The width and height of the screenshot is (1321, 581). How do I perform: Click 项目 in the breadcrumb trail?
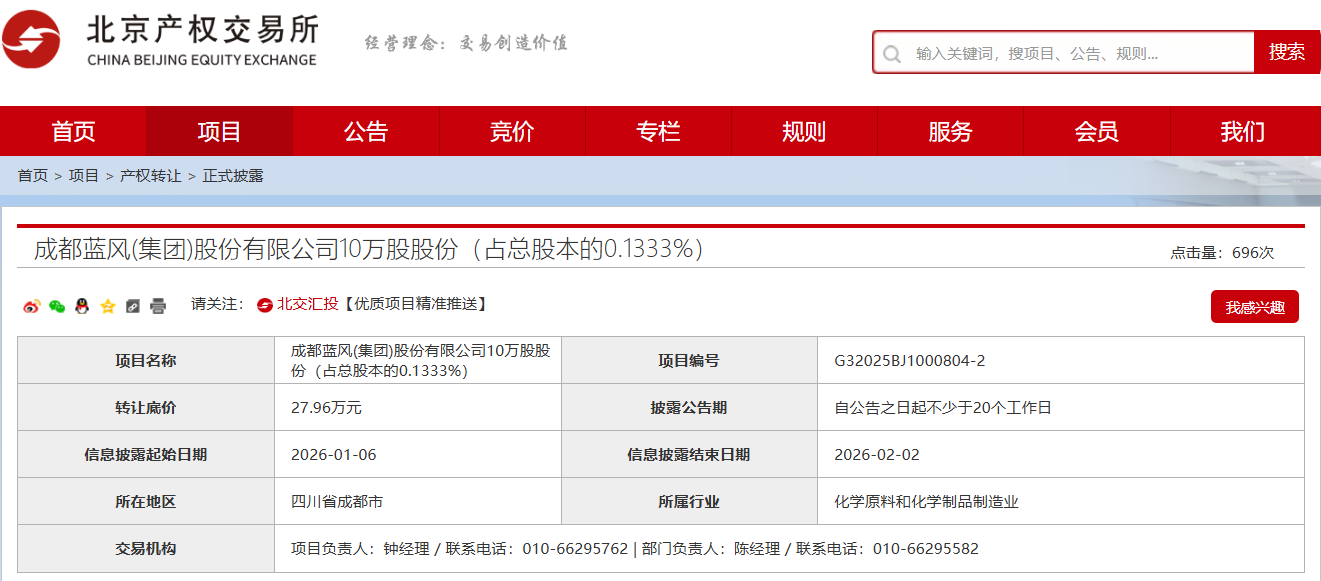coord(84,176)
